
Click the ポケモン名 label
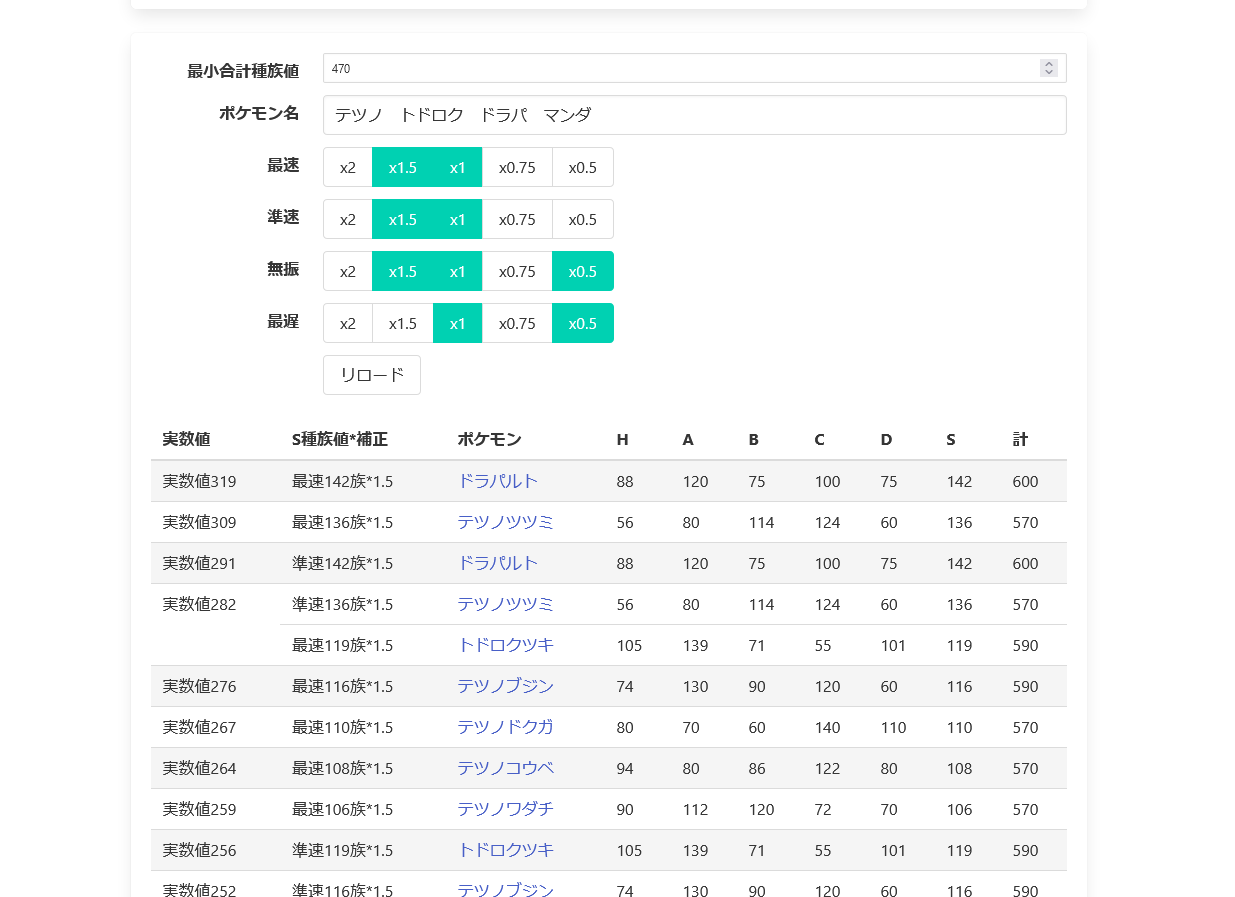[259, 113]
